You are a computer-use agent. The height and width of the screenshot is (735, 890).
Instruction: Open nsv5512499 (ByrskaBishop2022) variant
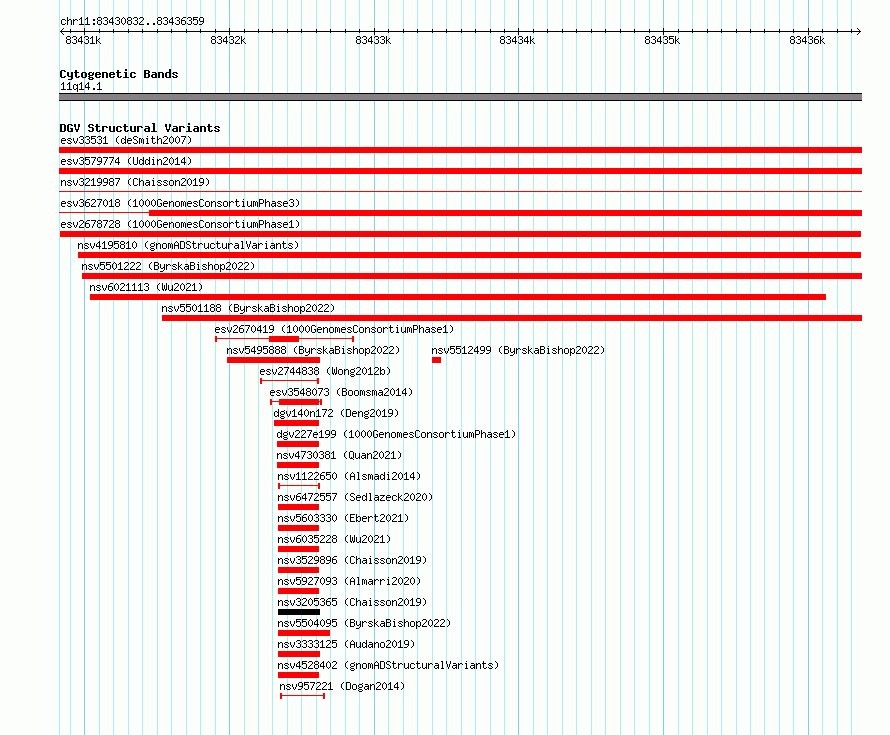tap(518, 350)
